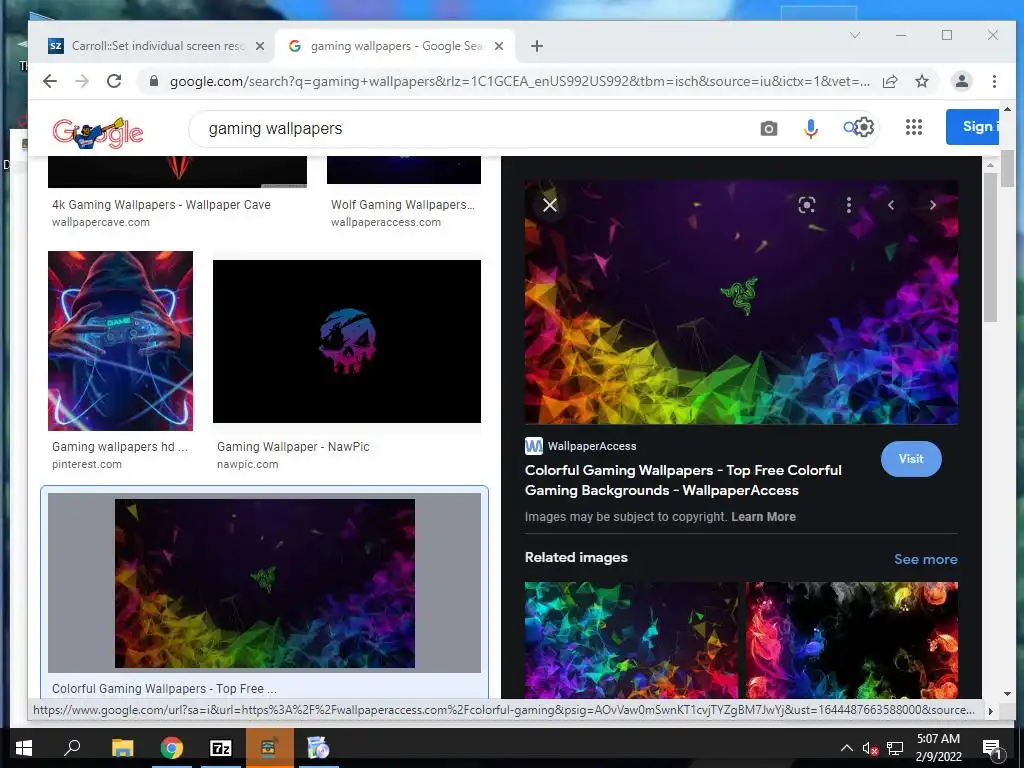Open Chrome three-dot menu

click(994, 81)
